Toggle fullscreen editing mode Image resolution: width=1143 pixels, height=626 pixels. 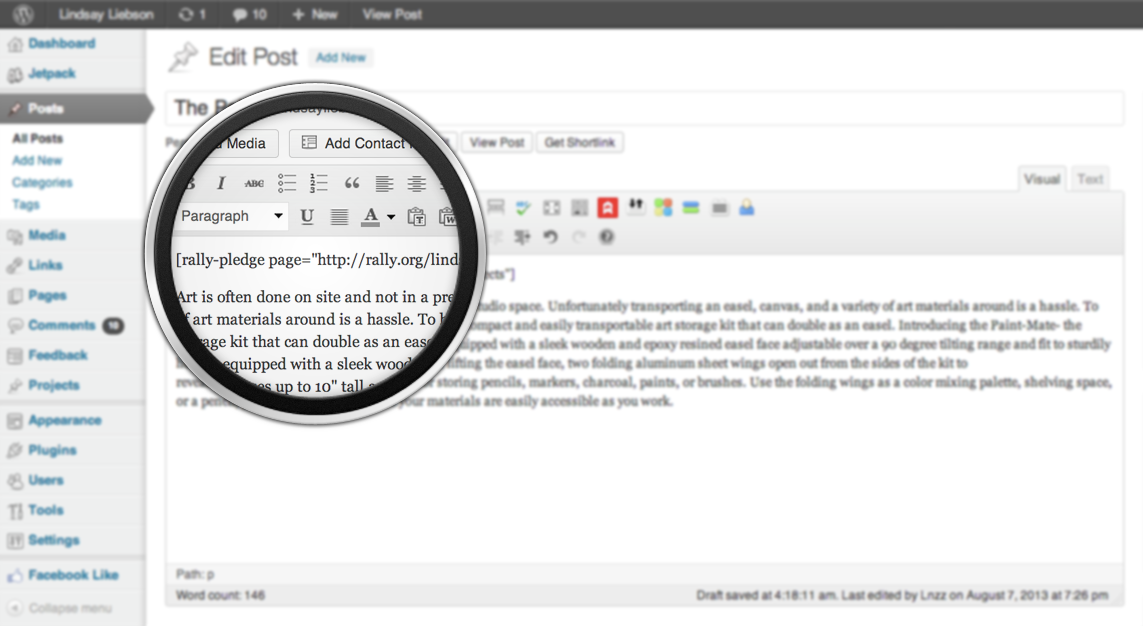(552, 208)
